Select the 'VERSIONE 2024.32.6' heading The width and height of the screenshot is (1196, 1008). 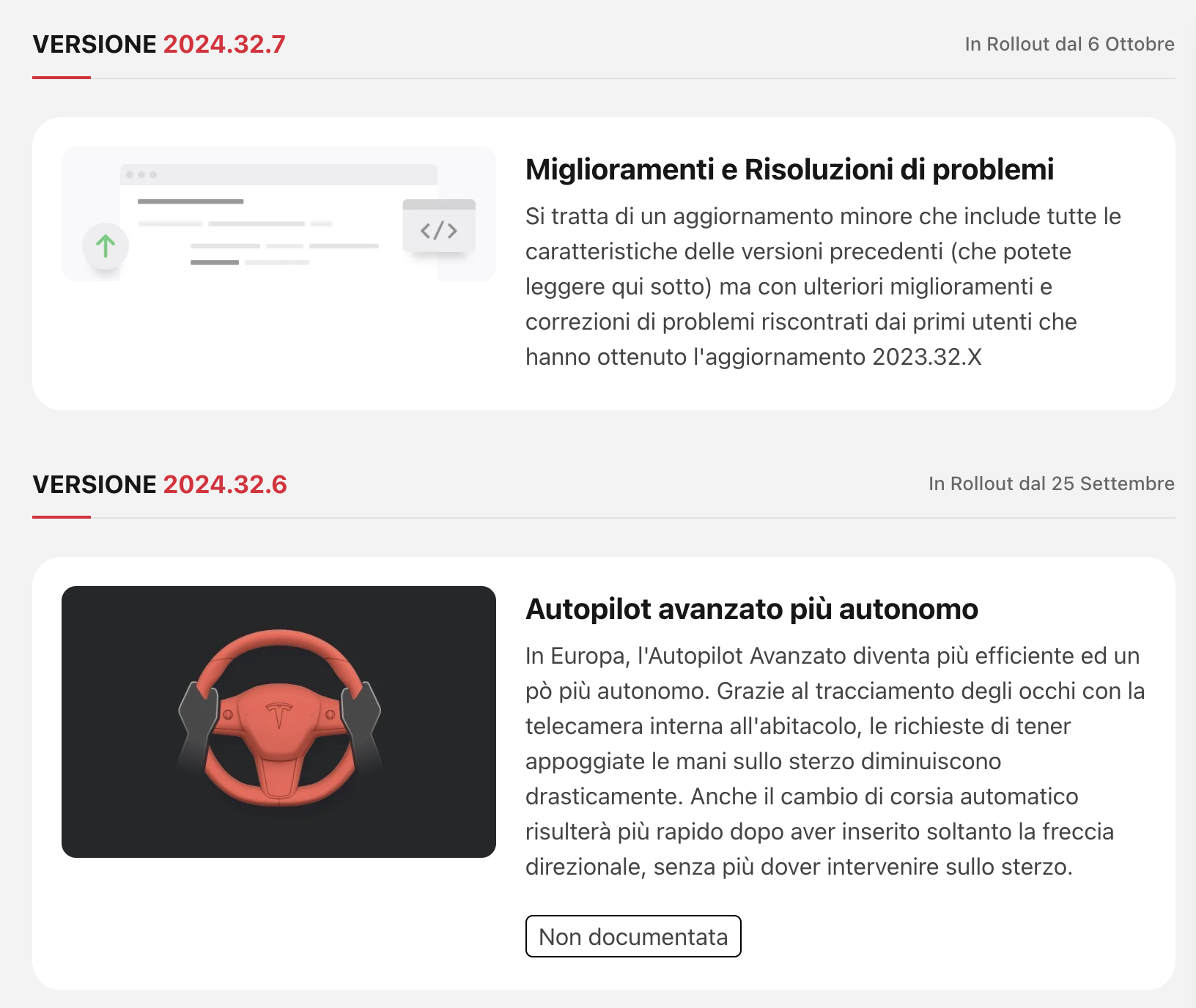click(160, 484)
